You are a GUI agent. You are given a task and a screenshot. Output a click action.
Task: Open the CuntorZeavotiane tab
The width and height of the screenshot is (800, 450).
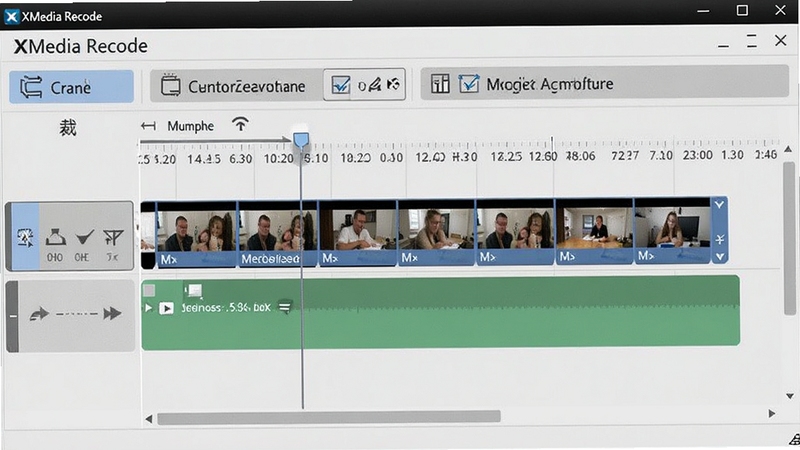236,86
